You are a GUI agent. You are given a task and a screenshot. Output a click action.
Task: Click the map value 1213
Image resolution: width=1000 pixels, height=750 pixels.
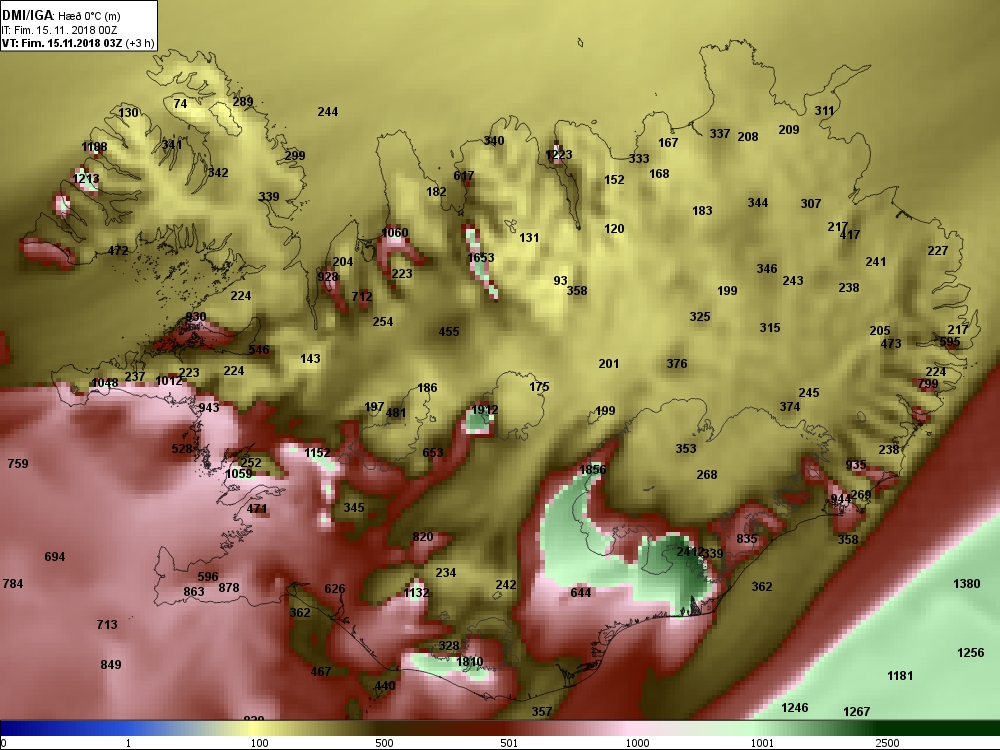pos(86,179)
